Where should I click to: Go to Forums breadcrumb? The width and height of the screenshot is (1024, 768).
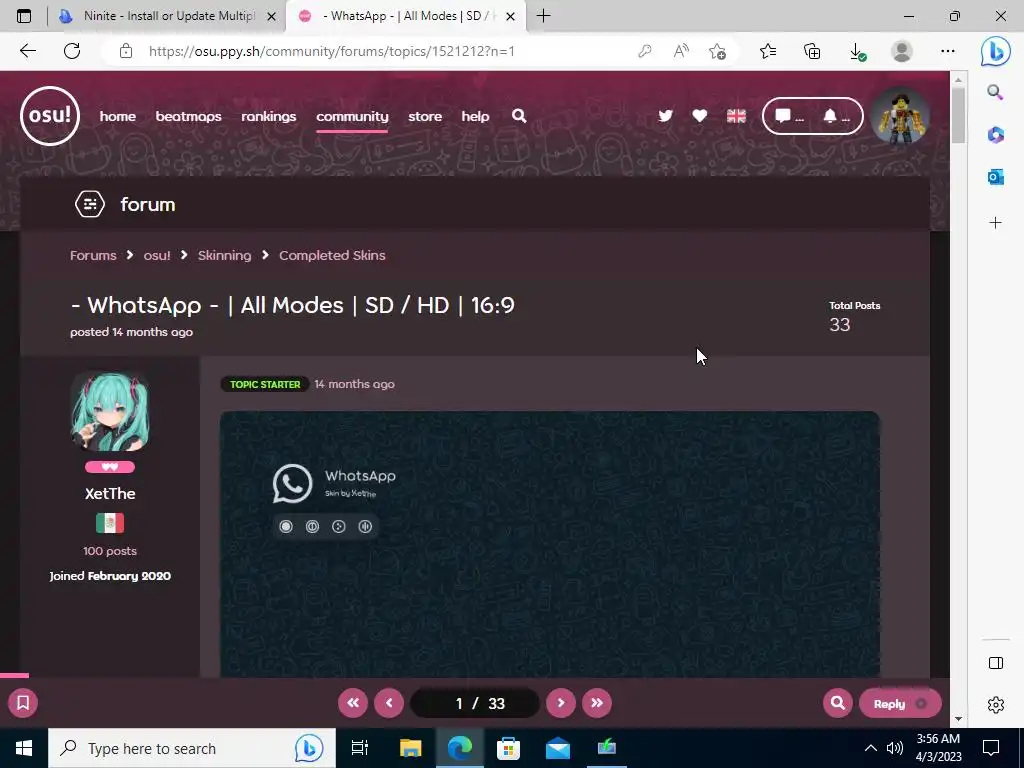[93, 255]
